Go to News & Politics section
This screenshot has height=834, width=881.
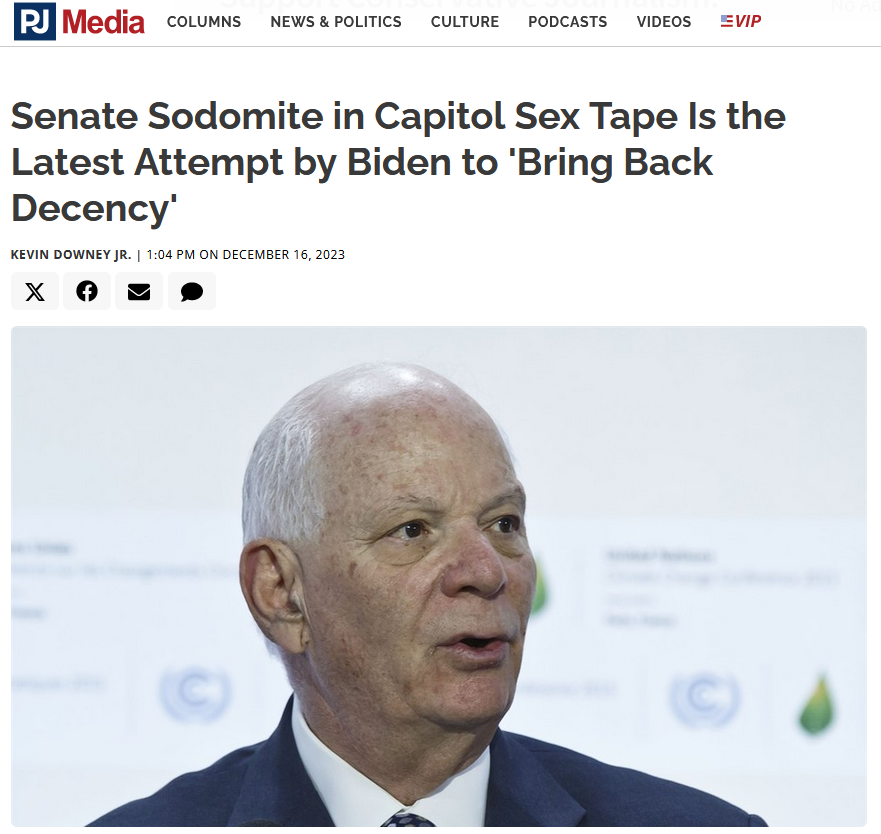(336, 22)
